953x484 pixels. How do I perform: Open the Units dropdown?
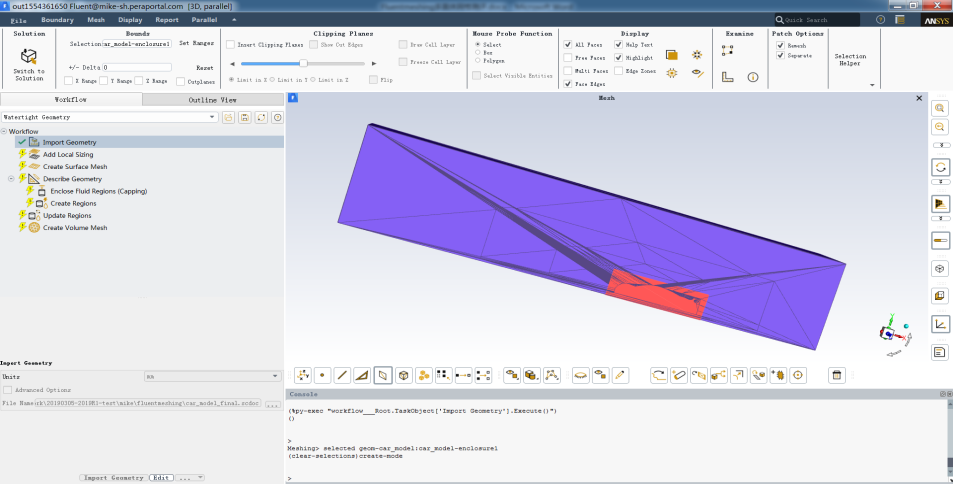212,376
